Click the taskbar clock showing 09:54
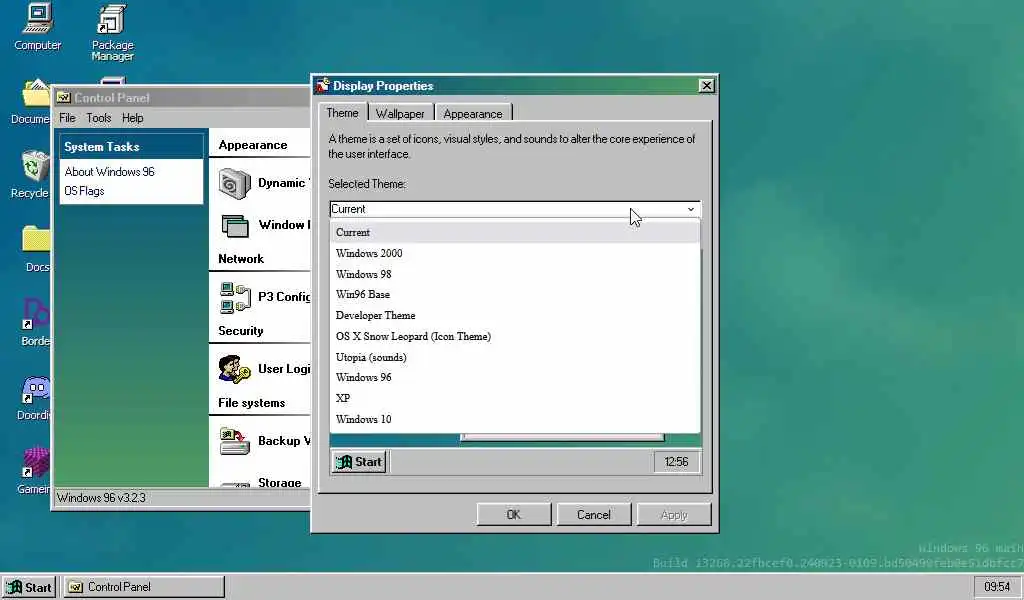The width and height of the screenshot is (1024, 600). [x=997, y=587]
